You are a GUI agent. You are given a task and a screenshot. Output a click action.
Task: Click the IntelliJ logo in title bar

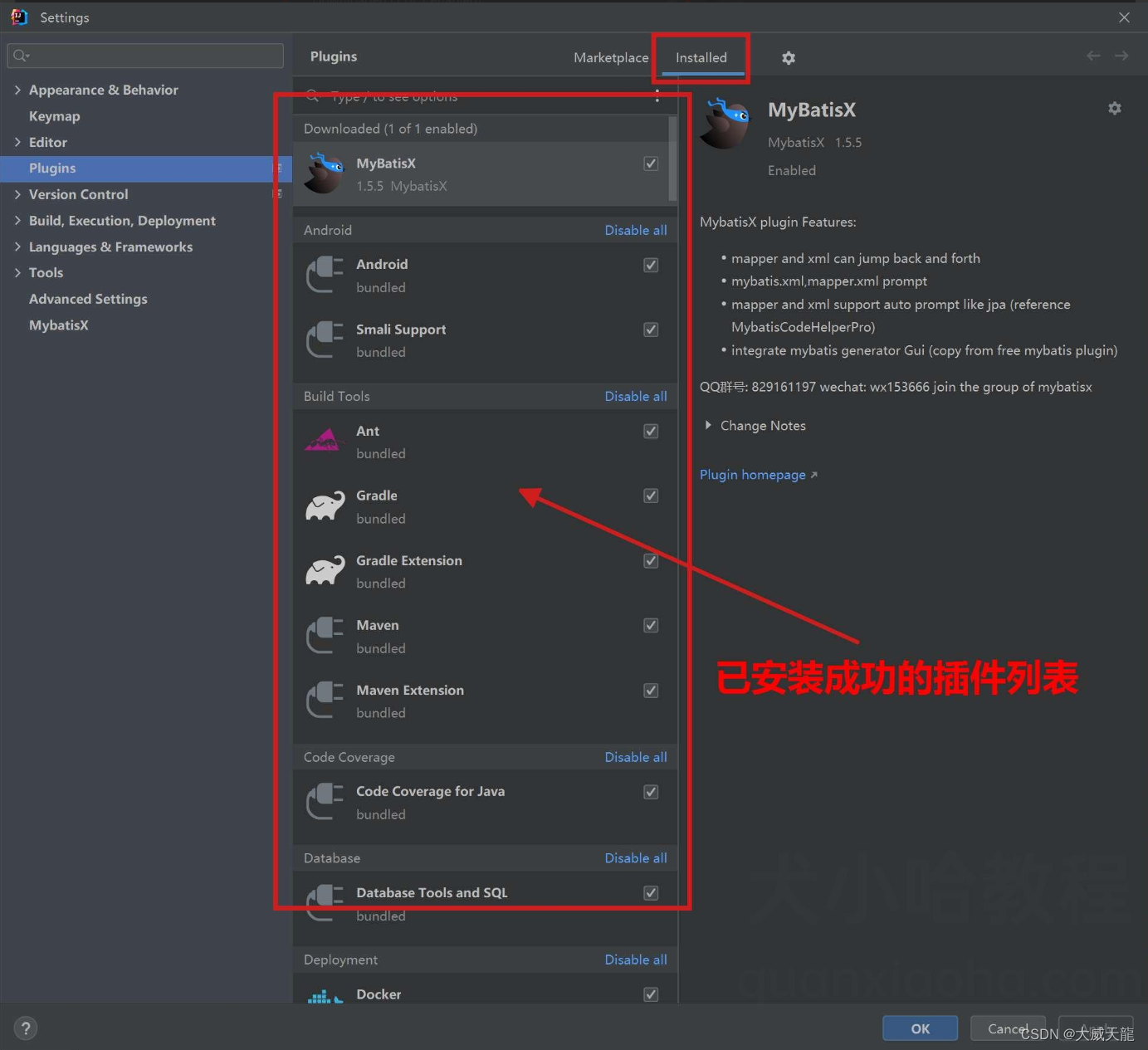click(19, 17)
